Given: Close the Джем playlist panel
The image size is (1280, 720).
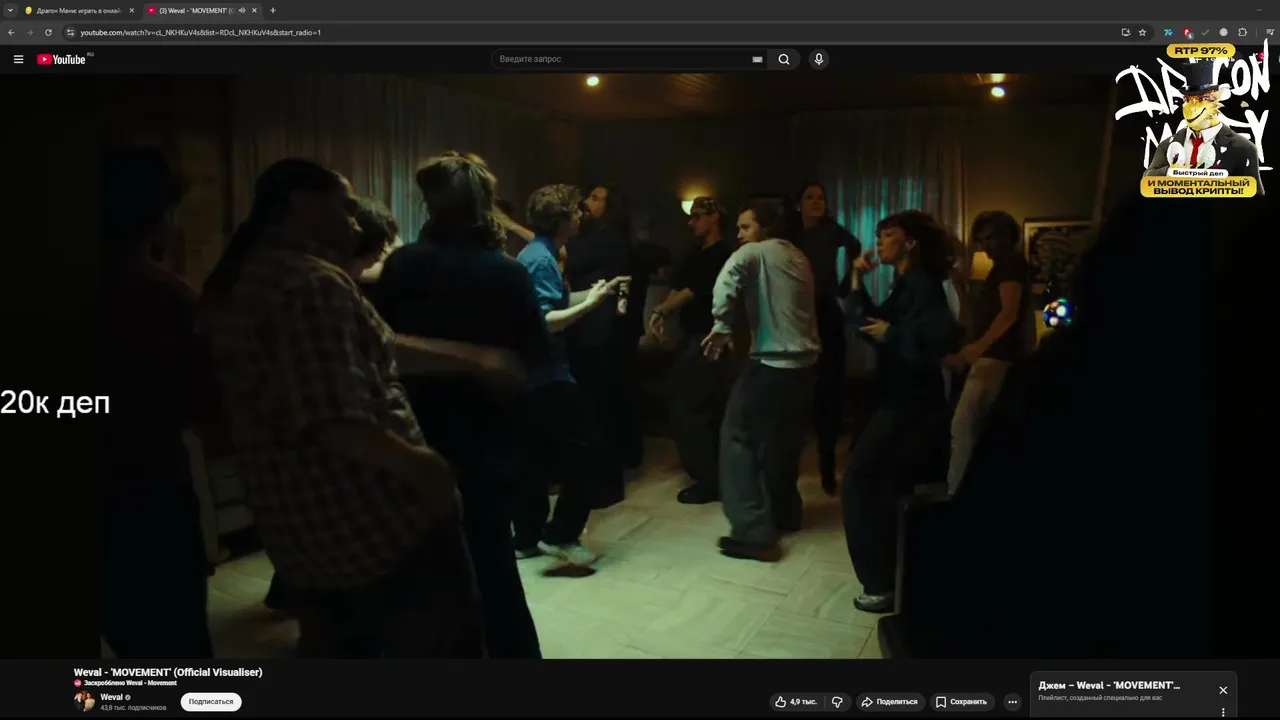Looking at the screenshot, I should coord(1223,690).
